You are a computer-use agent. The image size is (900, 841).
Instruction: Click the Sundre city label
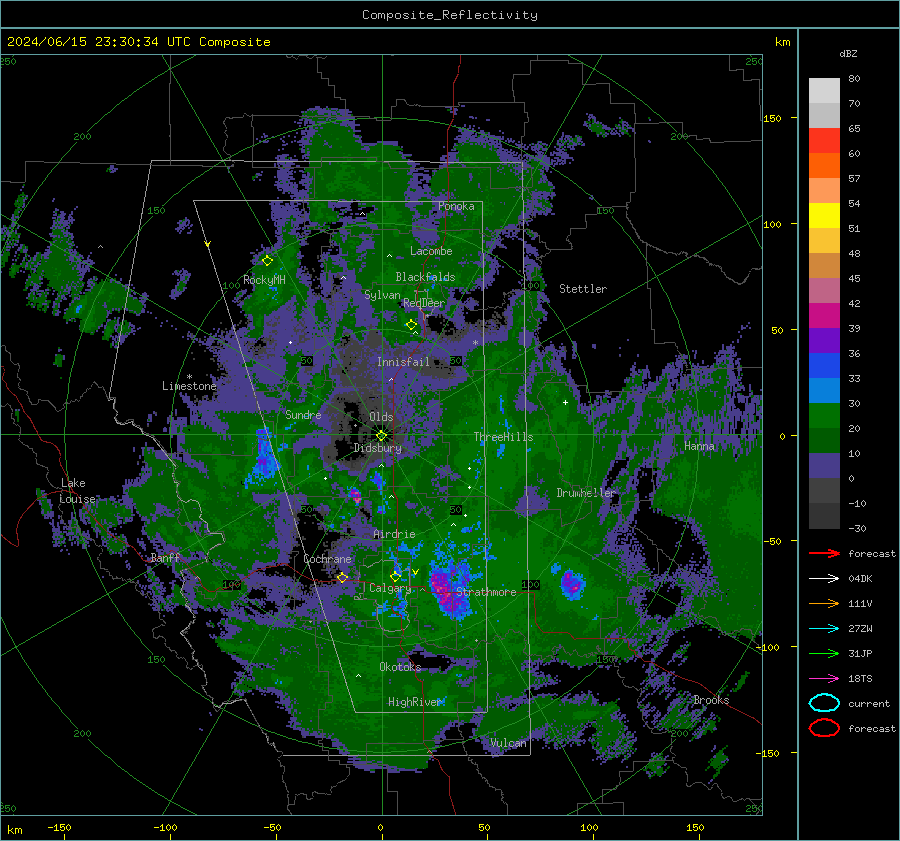[x=303, y=414]
